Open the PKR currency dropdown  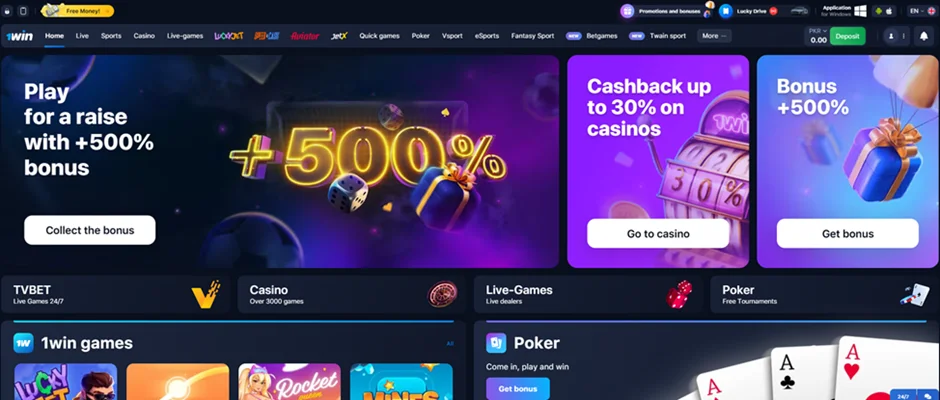818,31
